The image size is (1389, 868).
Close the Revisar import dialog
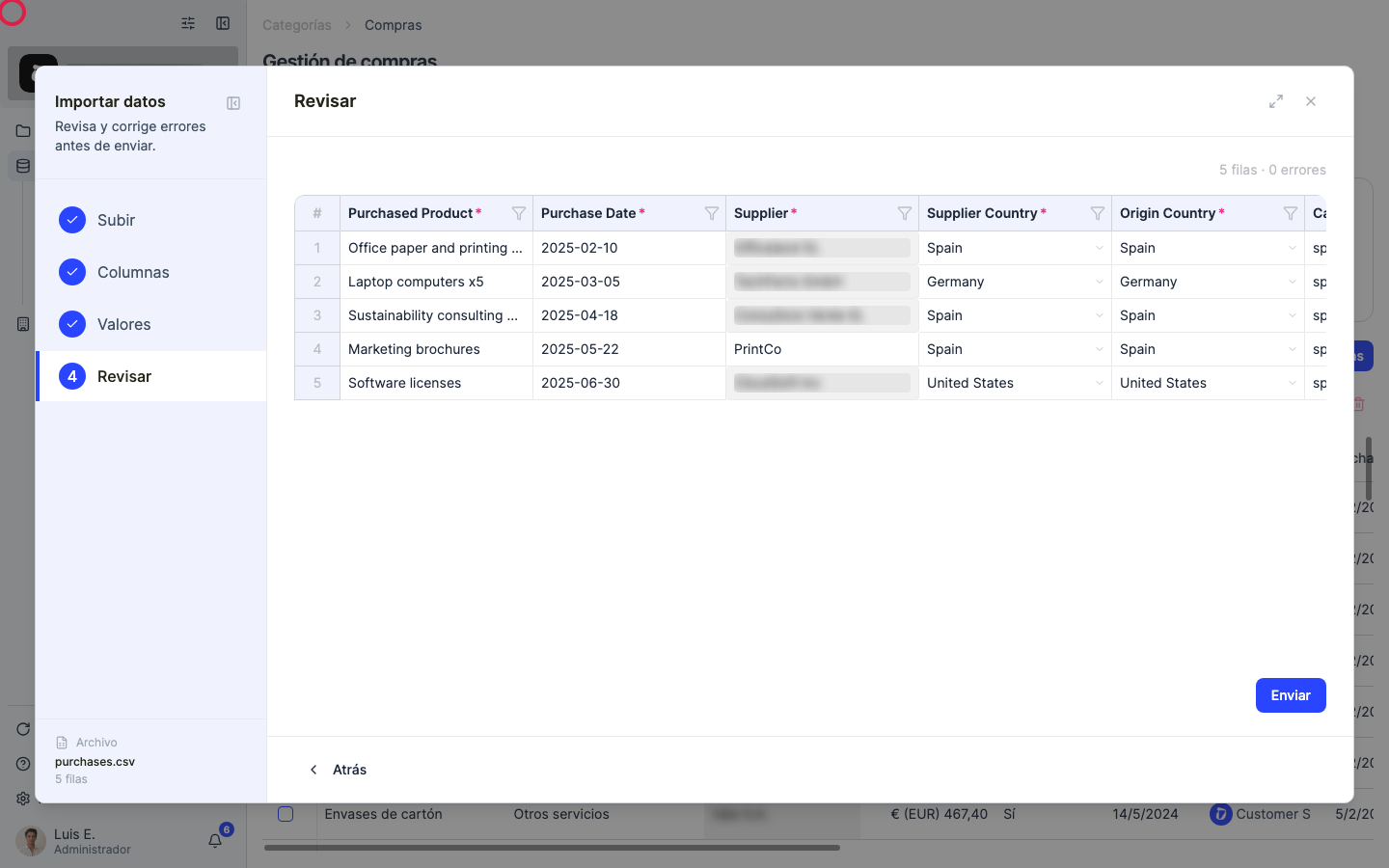click(x=1311, y=101)
